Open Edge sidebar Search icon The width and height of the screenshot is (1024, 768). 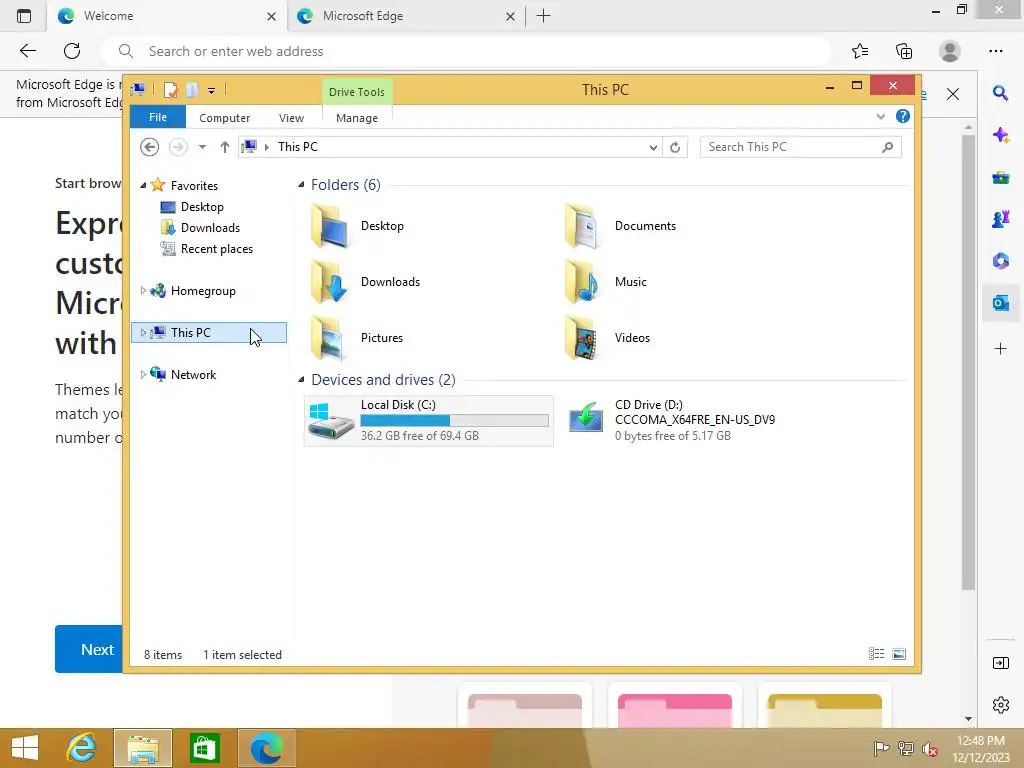pyautogui.click(x=1000, y=93)
